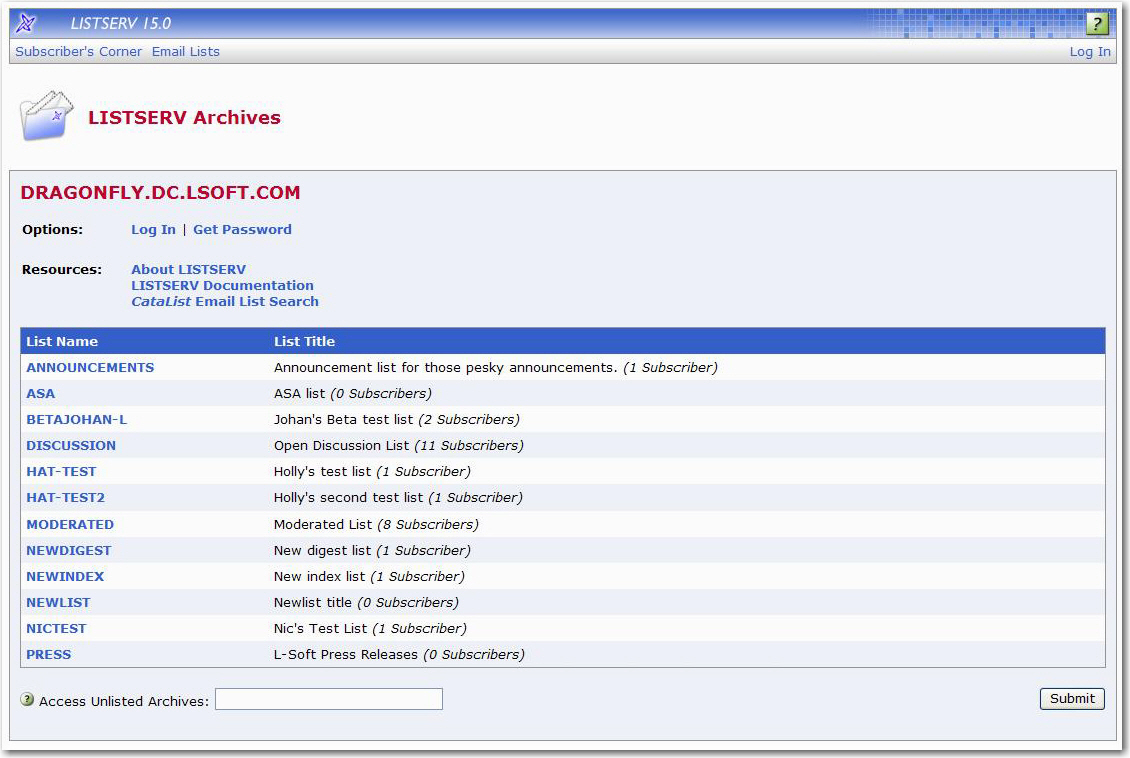Click the LISTSERV Archives page title

click(x=184, y=117)
